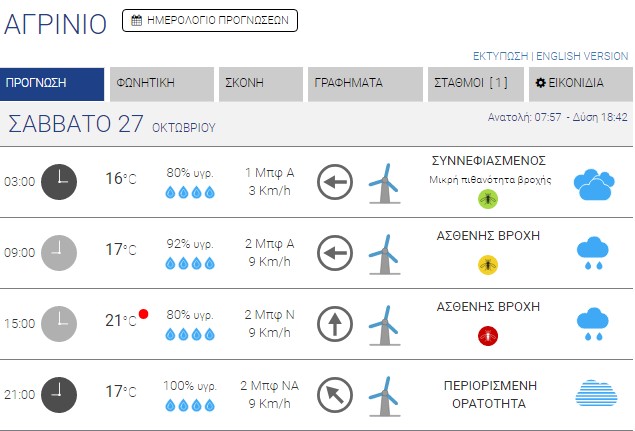Click the 03:00 dark clock icon
Screen dimensions: 635x431
click(58, 181)
